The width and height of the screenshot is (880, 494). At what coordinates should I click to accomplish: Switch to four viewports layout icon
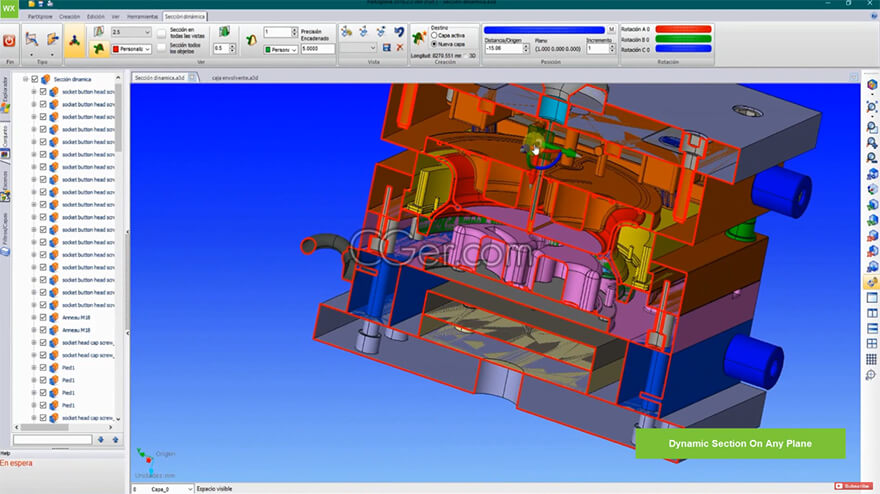tap(872, 344)
